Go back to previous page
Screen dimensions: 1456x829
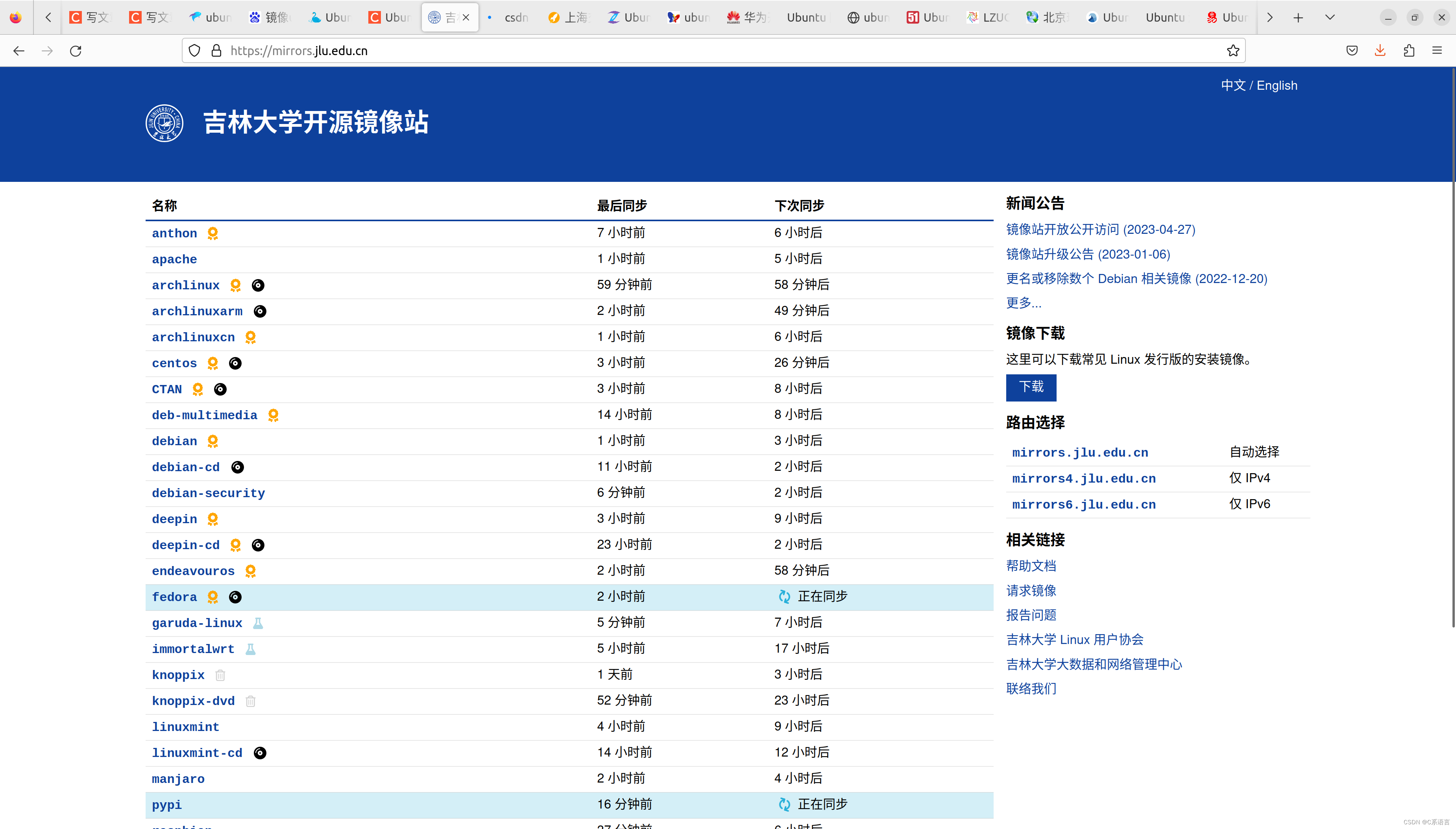coord(19,51)
